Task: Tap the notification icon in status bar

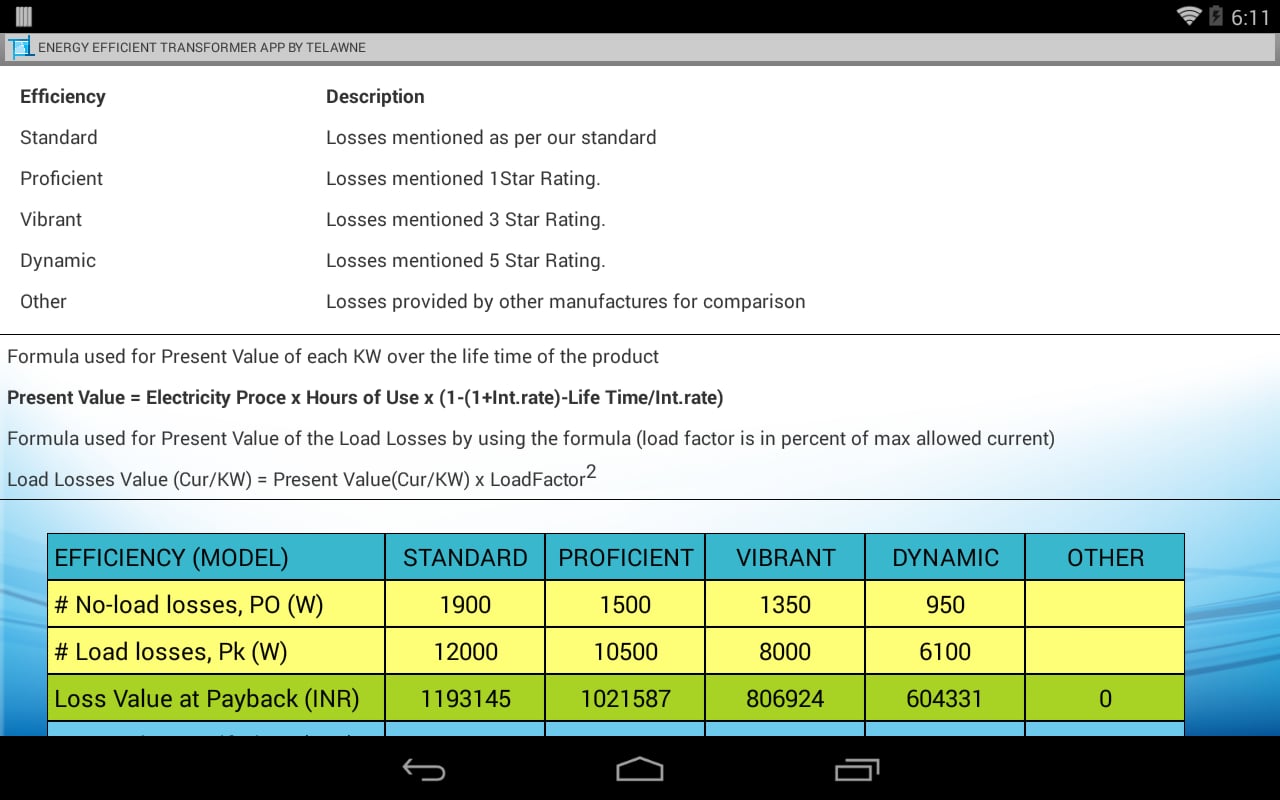Action: pyautogui.click(x=24, y=16)
